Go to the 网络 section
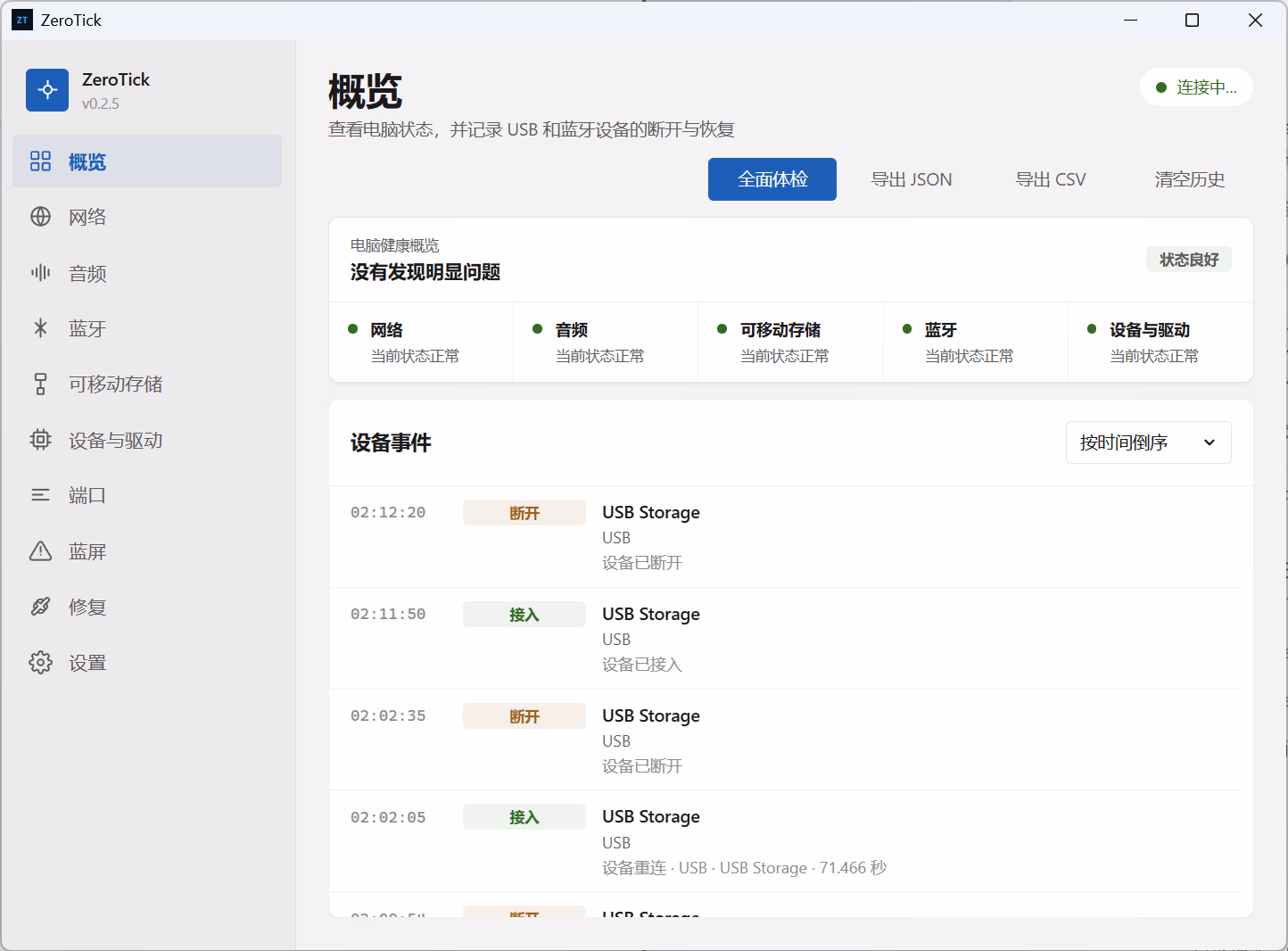Screen dimensions: 1288x951 [x=147, y=217]
